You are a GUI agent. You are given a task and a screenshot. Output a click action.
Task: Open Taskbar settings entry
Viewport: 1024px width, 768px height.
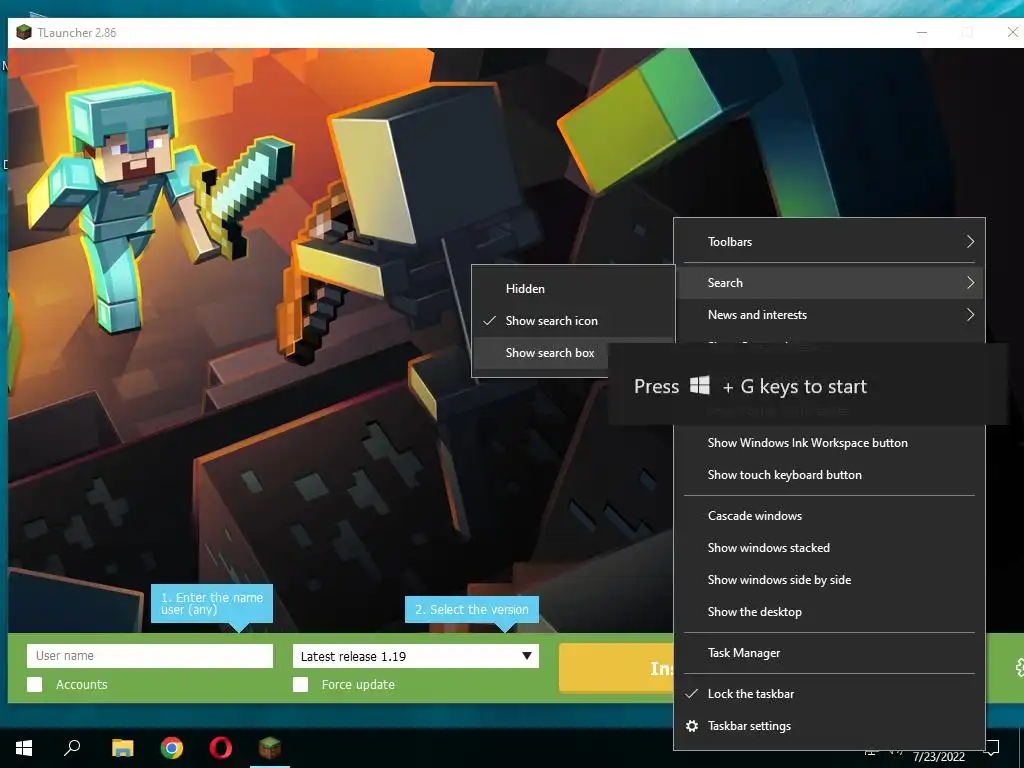[829, 726]
